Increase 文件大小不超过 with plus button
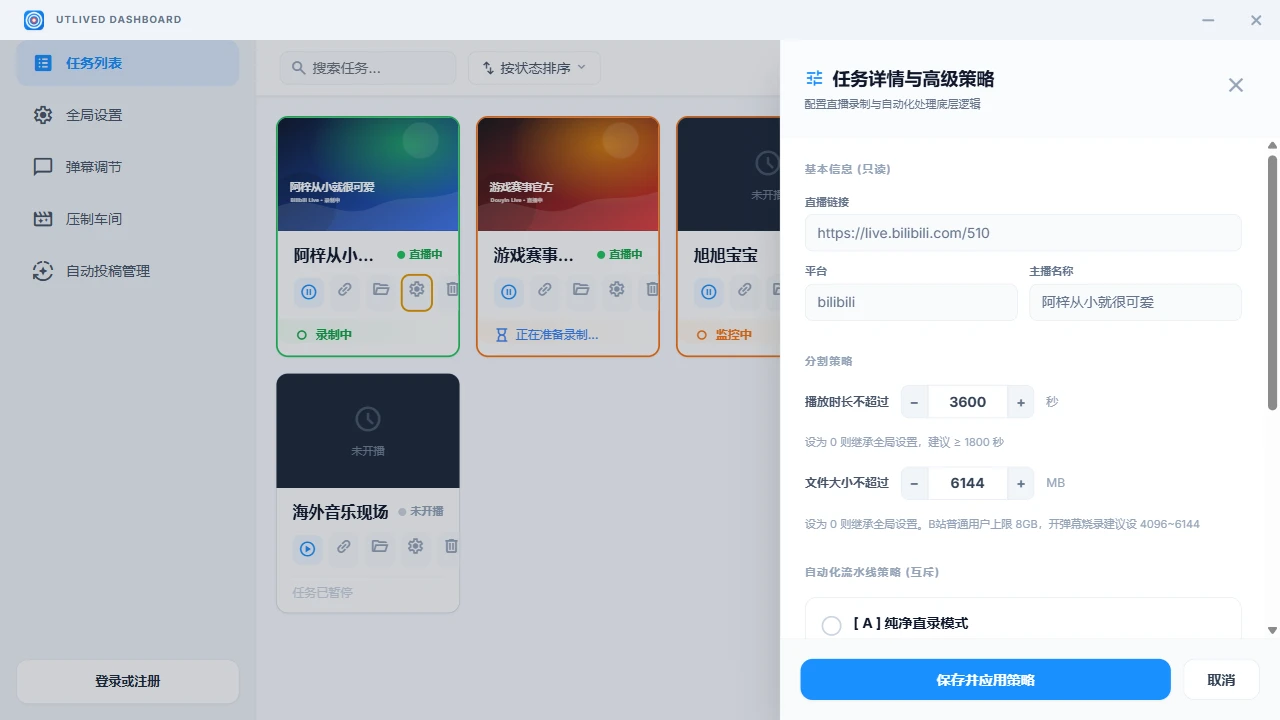This screenshot has height=720, width=1280. tap(1021, 483)
